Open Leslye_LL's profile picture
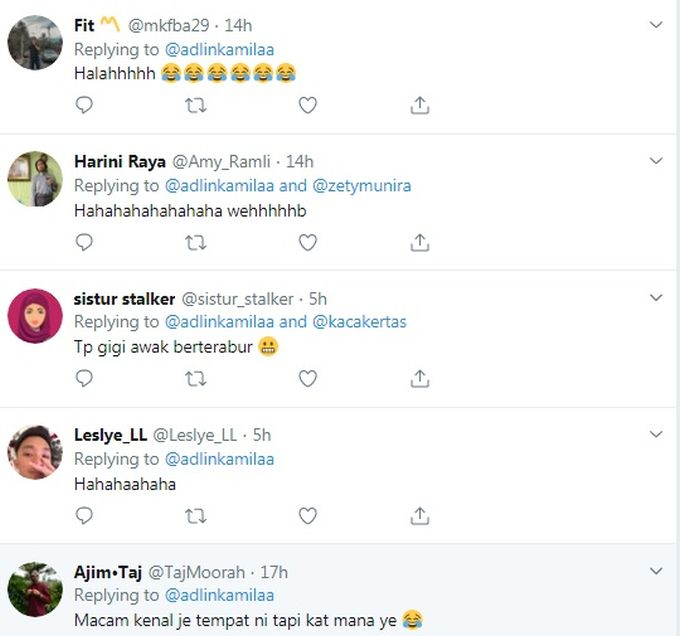680x636 pixels. pos(35,452)
